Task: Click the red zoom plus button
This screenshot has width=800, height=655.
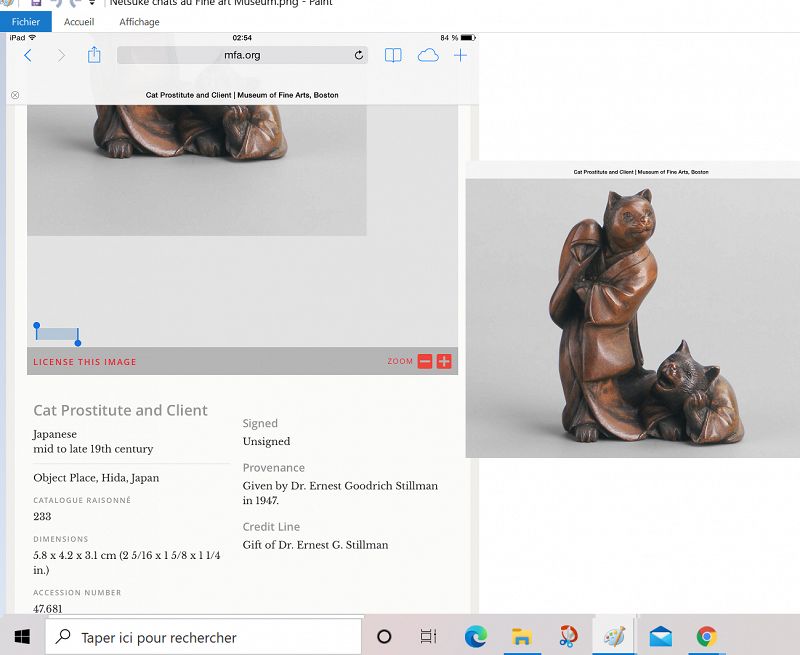Action: tap(444, 361)
